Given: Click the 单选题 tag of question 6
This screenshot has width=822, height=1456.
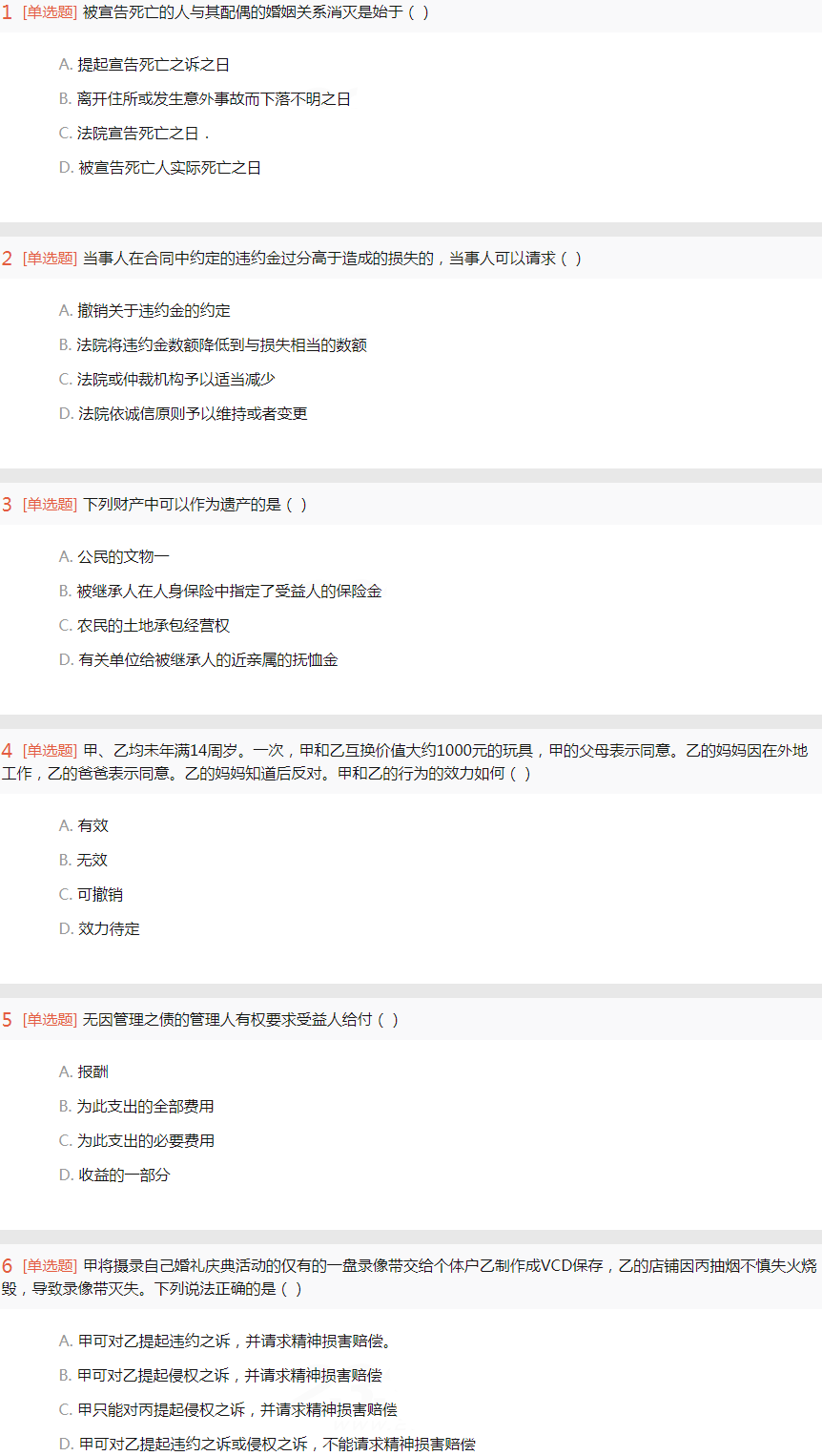Looking at the screenshot, I should click(50, 1266).
